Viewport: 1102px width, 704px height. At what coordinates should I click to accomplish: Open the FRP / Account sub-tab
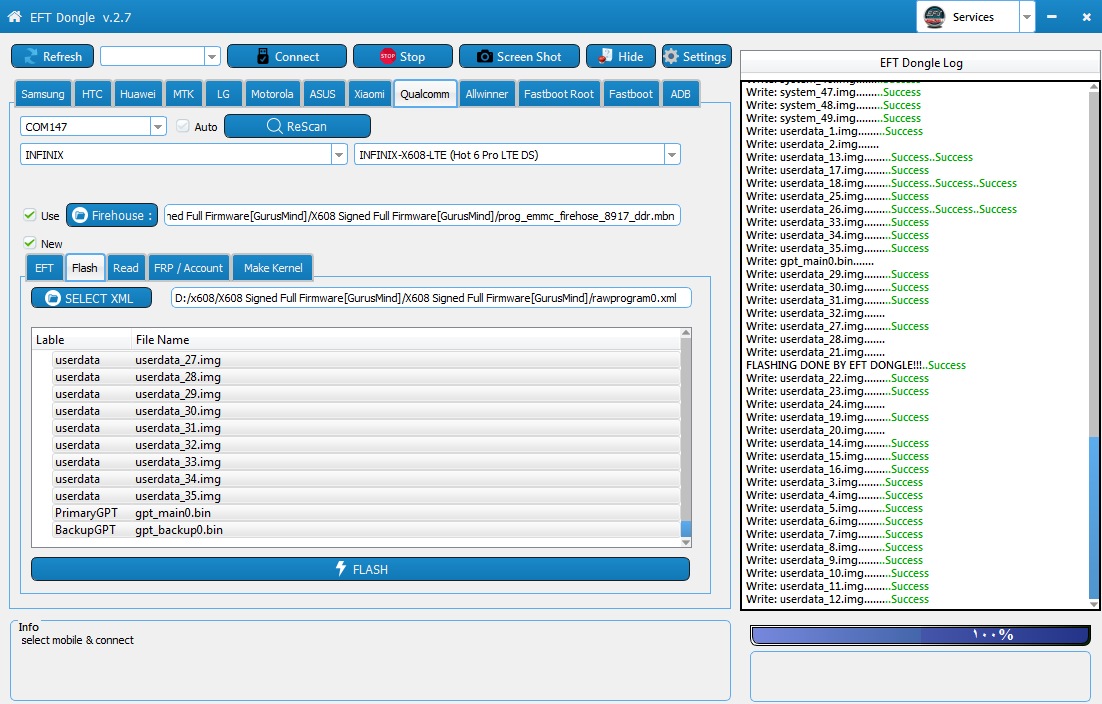point(188,268)
